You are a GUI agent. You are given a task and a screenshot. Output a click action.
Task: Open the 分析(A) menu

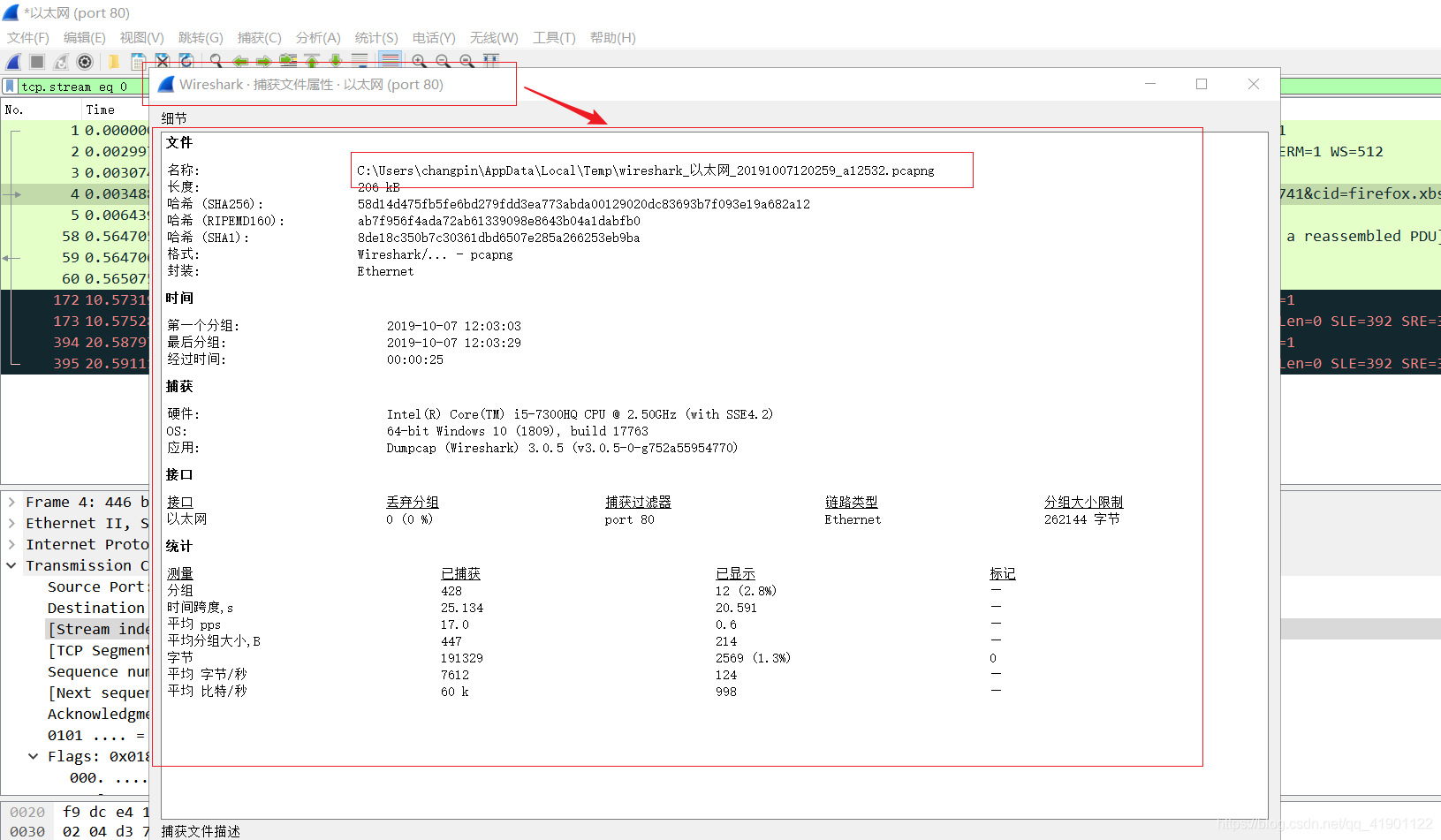(318, 38)
